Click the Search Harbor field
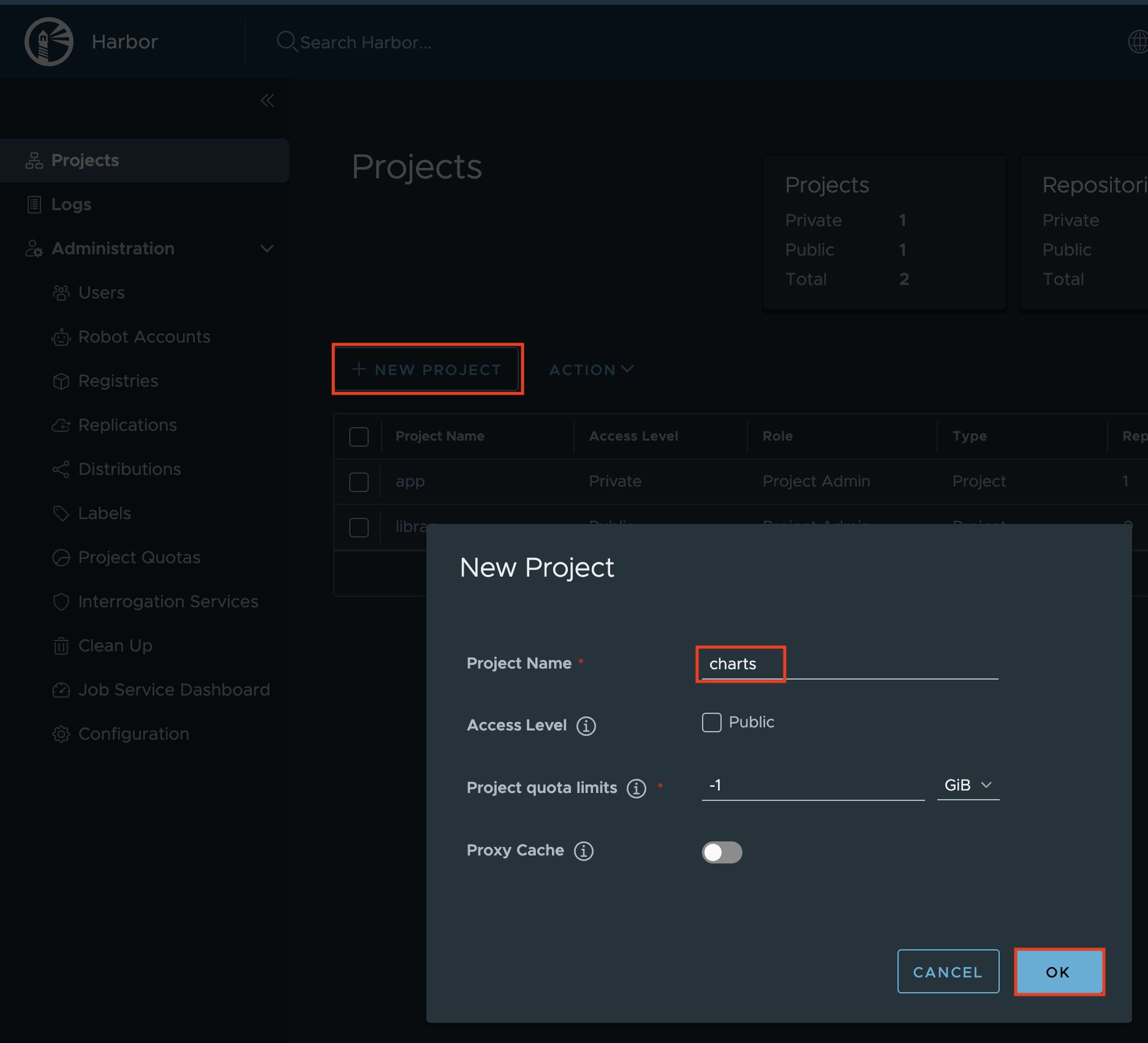Image resolution: width=1148 pixels, height=1043 pixels. (x=366, y=42)
